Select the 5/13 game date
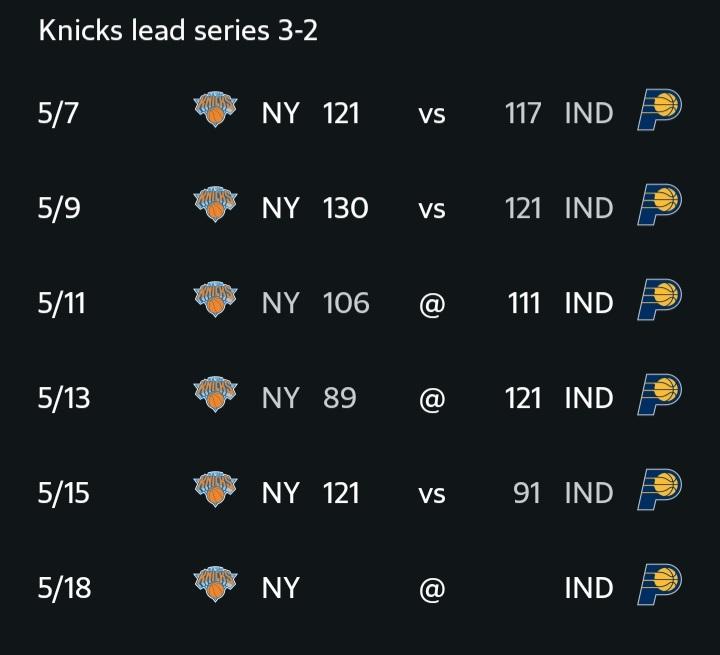Screen dimensions: 720x655 (64, 398)
